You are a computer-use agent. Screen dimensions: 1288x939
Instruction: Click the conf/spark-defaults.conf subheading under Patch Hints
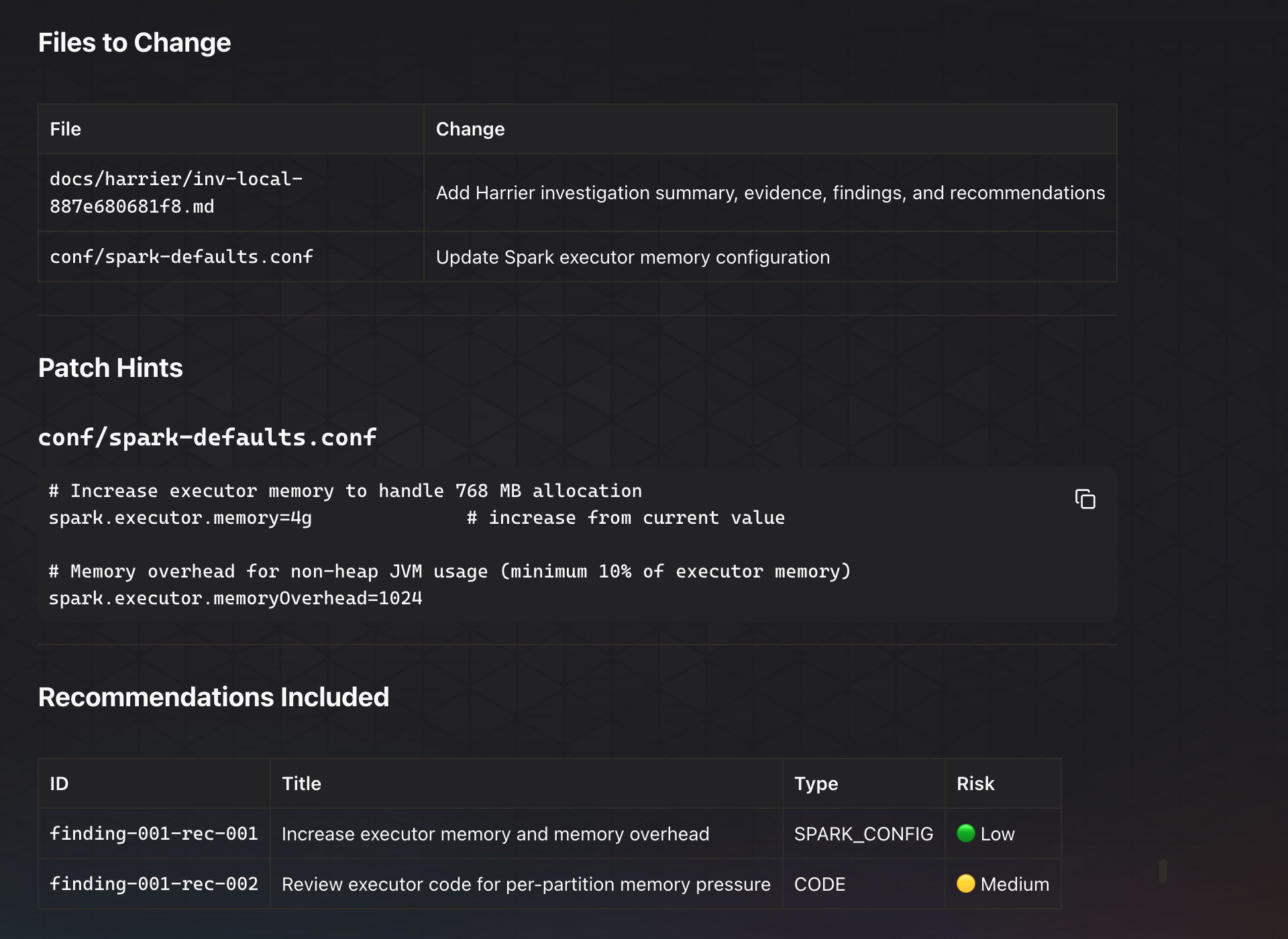207,437
